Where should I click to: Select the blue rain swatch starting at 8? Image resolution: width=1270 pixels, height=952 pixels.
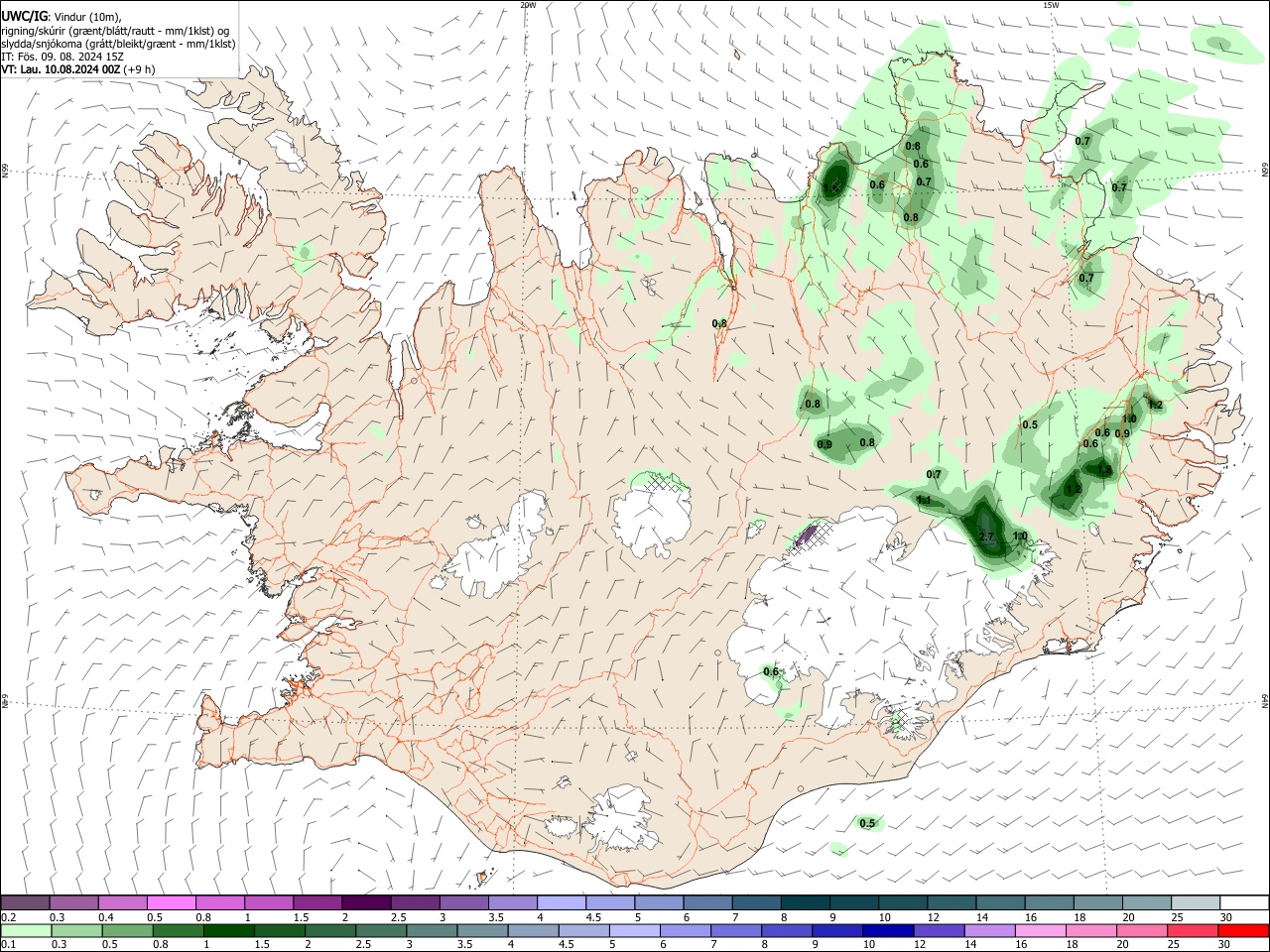click(x=787, y=930)
